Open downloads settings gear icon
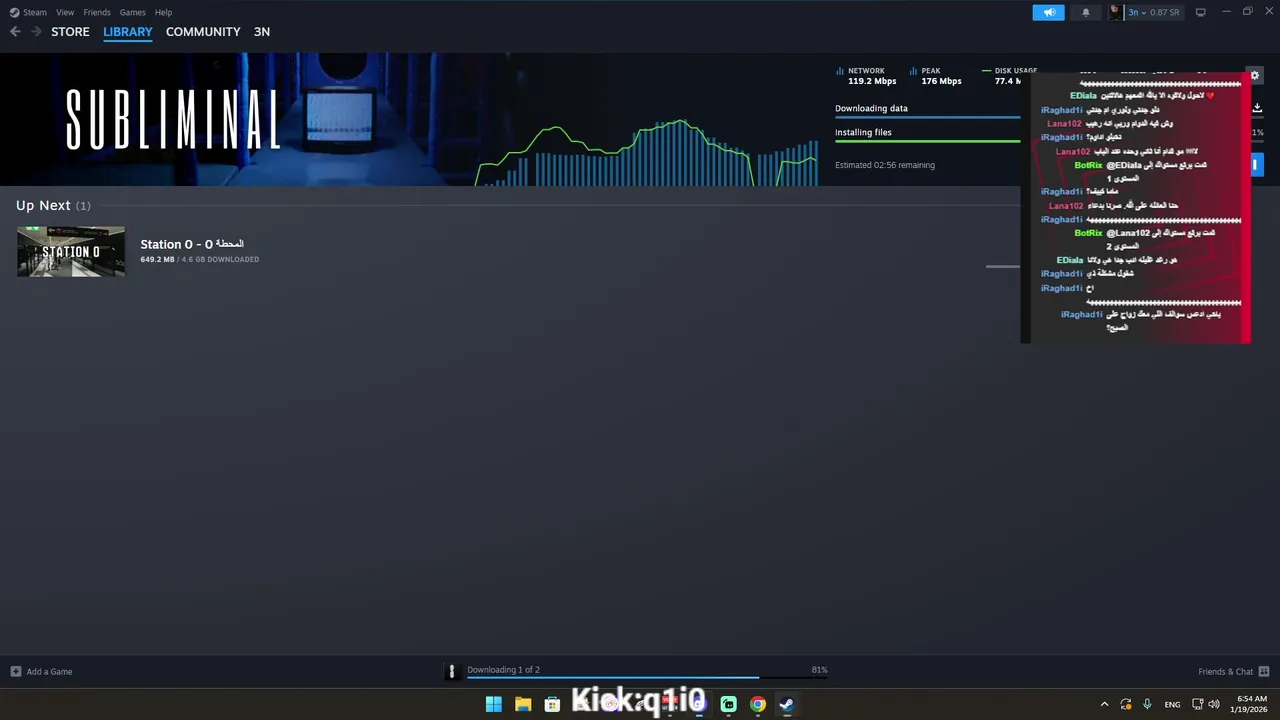 tap(1255, 75)
